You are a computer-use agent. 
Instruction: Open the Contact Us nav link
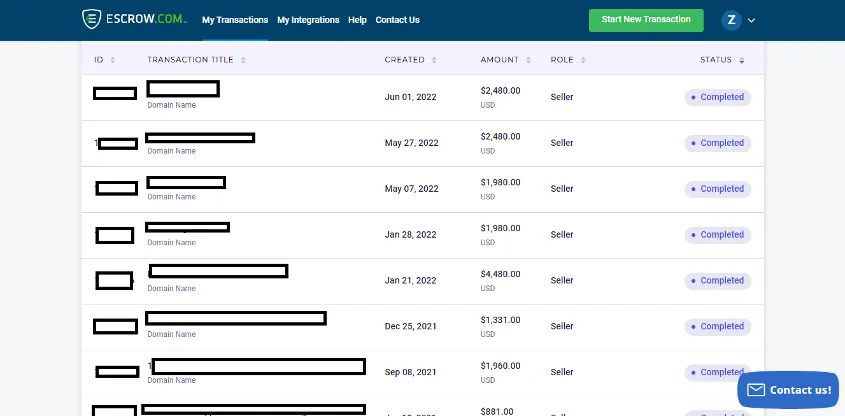tap(398, 20)
